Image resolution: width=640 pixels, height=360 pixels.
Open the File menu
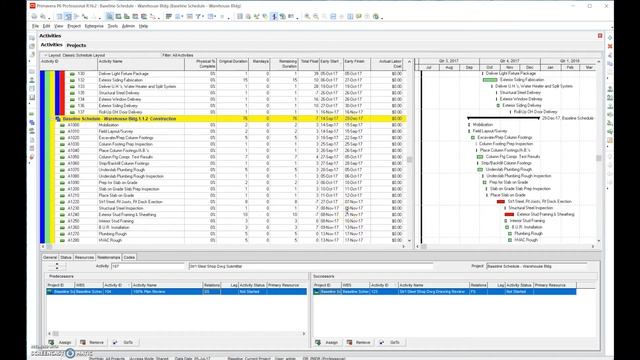point(35,26)
